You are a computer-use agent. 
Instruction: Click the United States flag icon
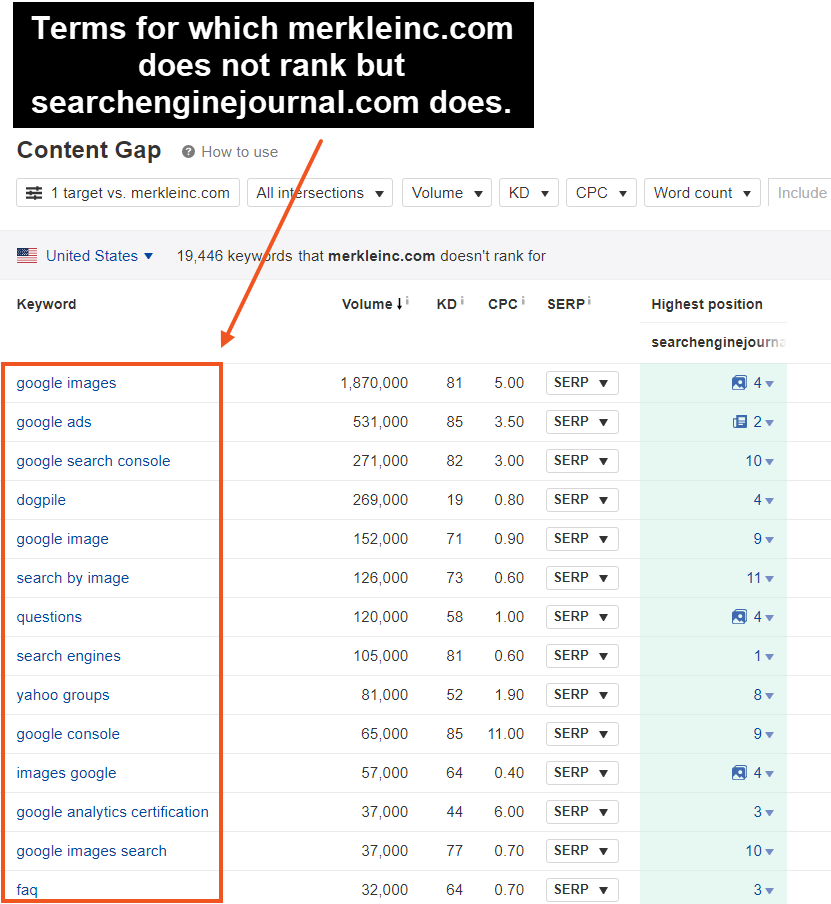[x=27, y=256]
